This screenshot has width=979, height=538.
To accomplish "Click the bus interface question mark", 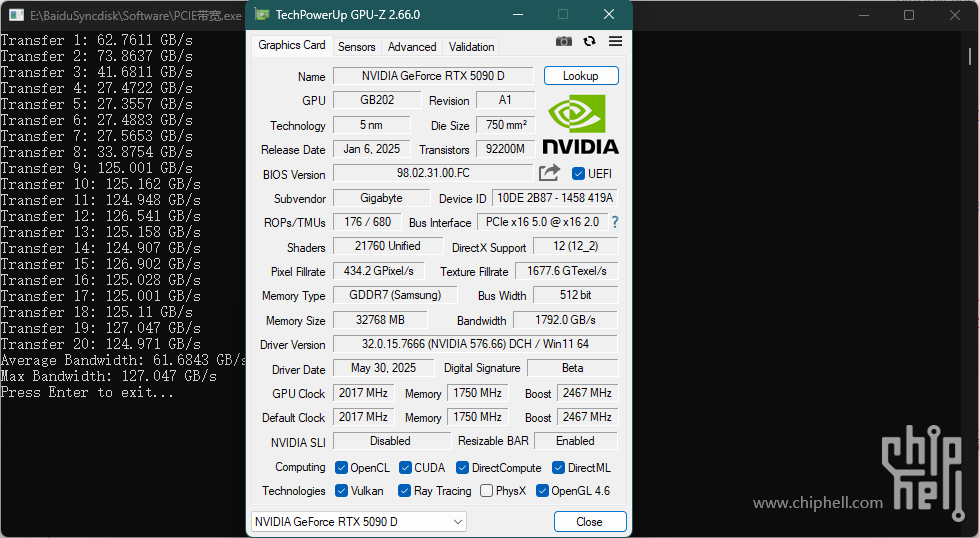I will click(x=615, y=222).
